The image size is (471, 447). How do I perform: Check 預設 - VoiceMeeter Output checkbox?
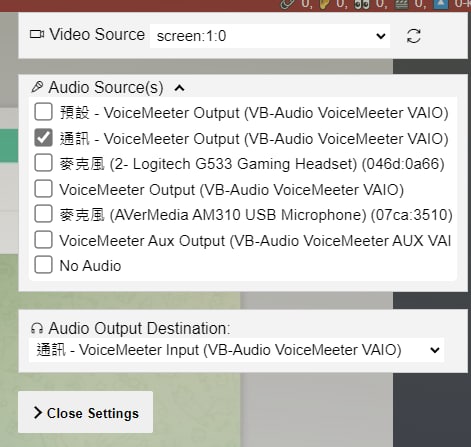tap(43, 112)
